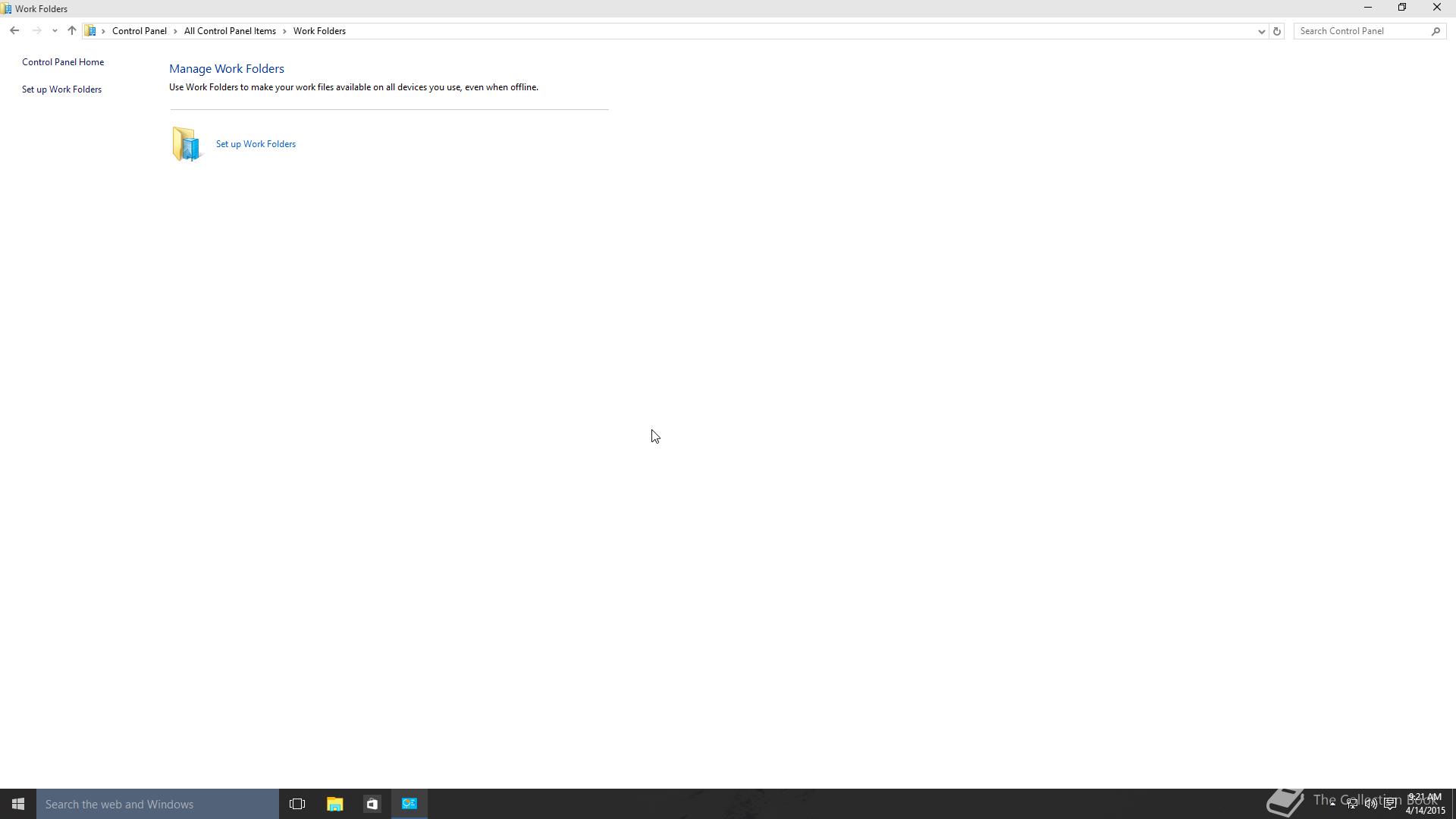This screenshot has width=1456, height=819.
Task: Expand chevron after Control Panel breadcrumb
Action: point(175,31)
